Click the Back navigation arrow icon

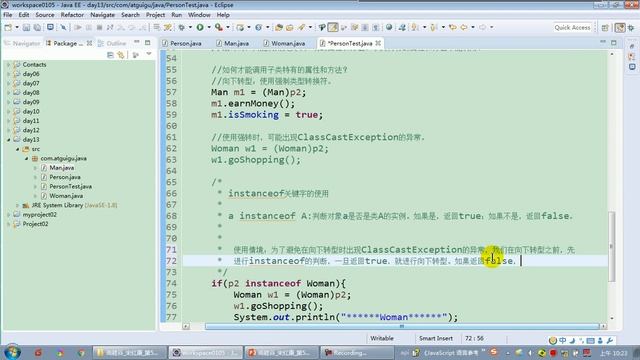pyautogui.click(x=464, y=27)
